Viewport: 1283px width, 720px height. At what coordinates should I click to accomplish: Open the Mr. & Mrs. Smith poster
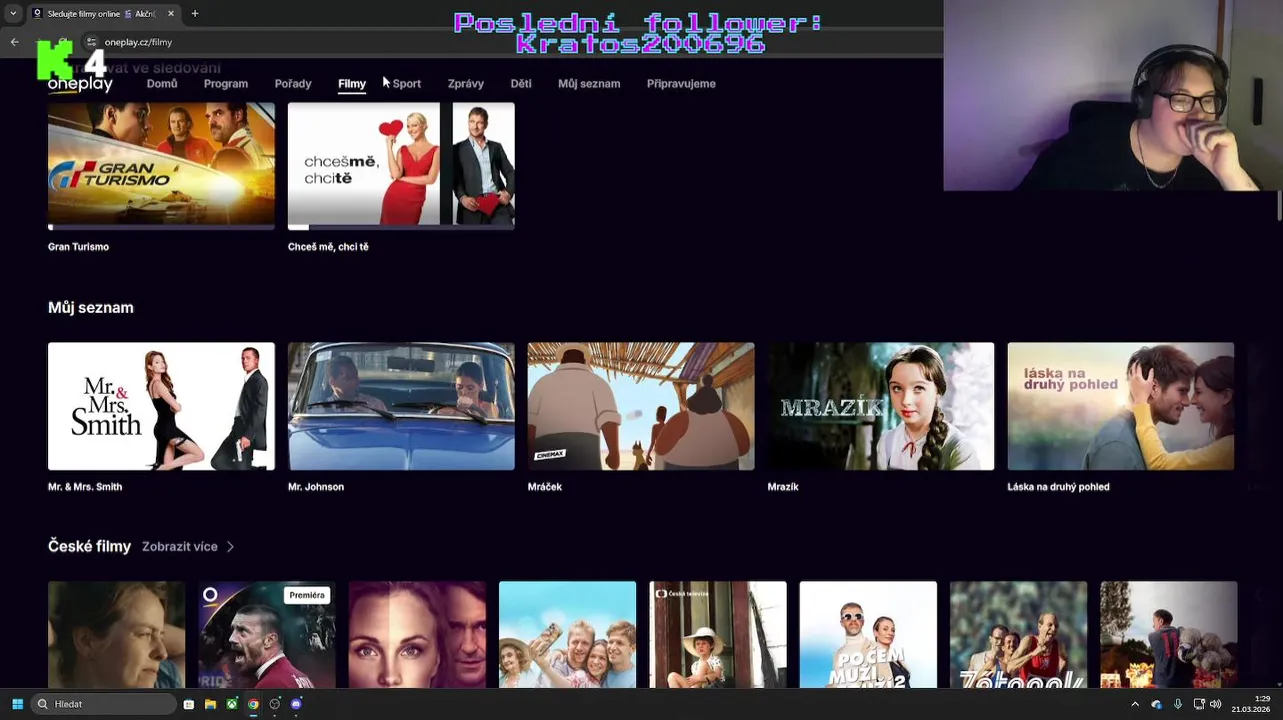(x=161, y=406)
